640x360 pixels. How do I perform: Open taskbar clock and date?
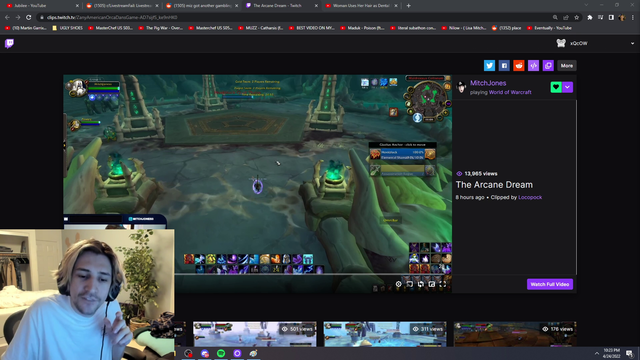coord(611,353)
